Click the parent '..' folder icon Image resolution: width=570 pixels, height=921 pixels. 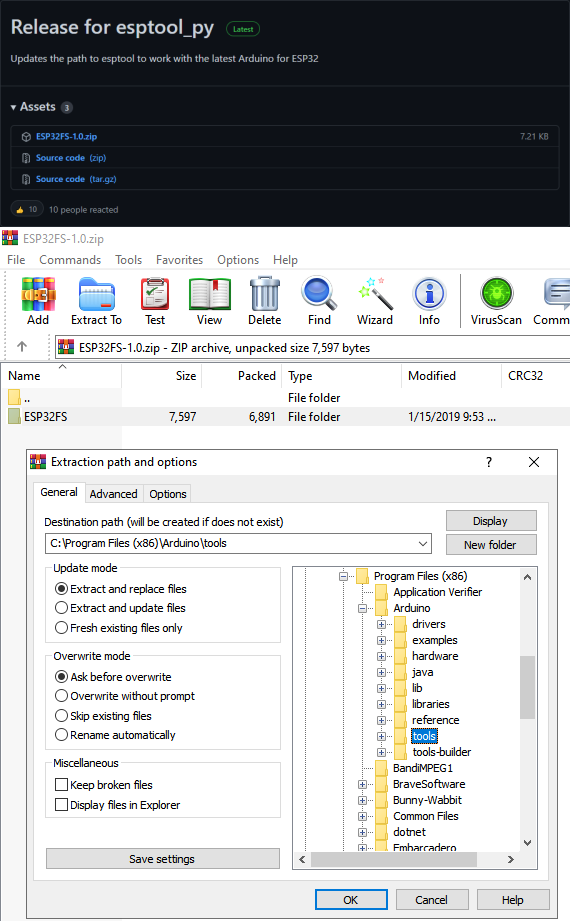click(15, 398)
